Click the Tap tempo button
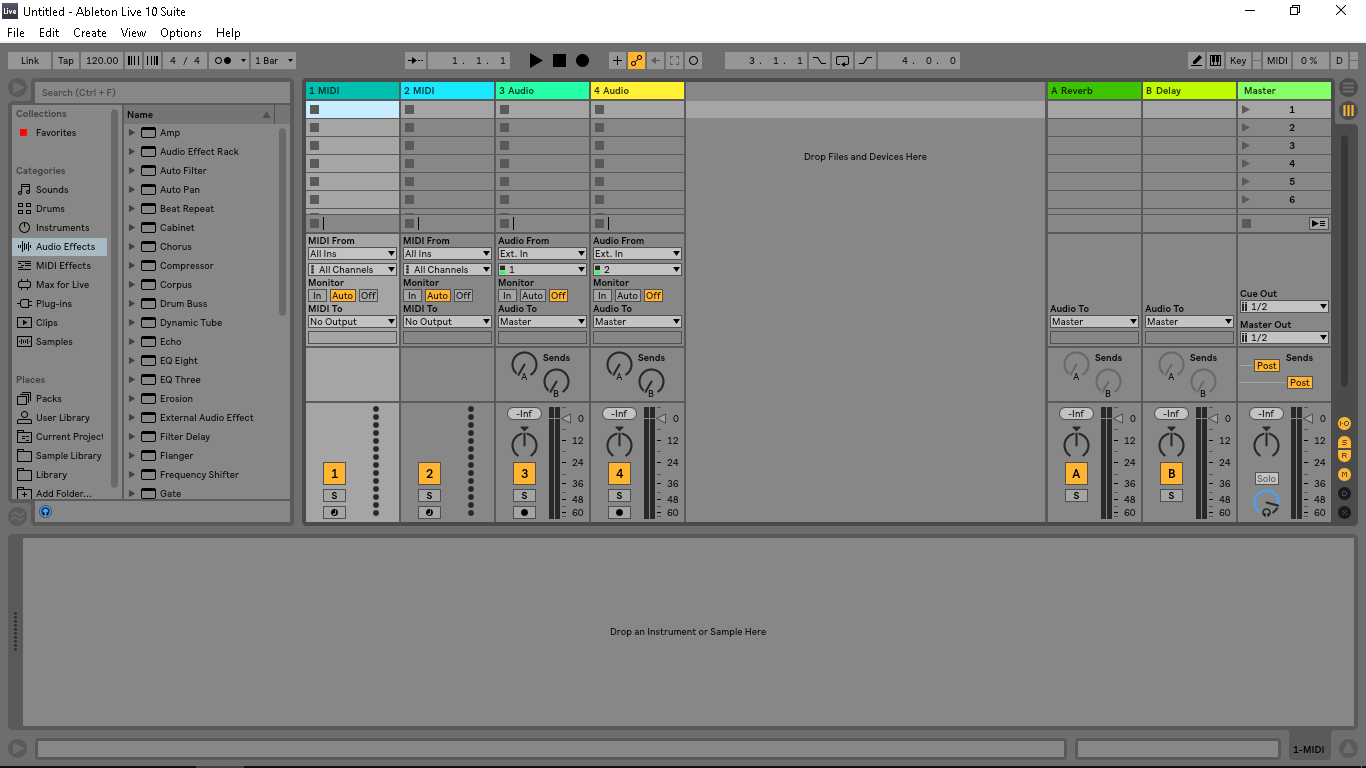Image resolution: width=1366 pixels, height=768 pixels. coord(66,60)
